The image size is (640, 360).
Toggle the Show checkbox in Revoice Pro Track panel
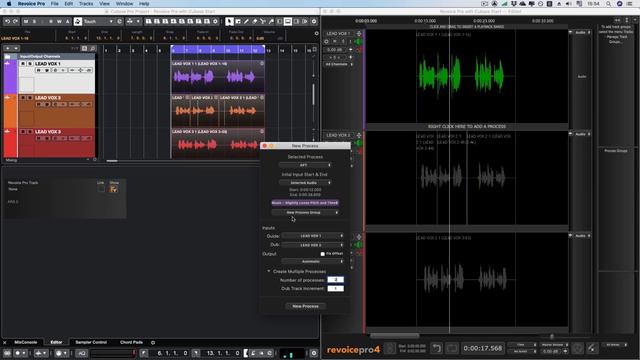114,189
